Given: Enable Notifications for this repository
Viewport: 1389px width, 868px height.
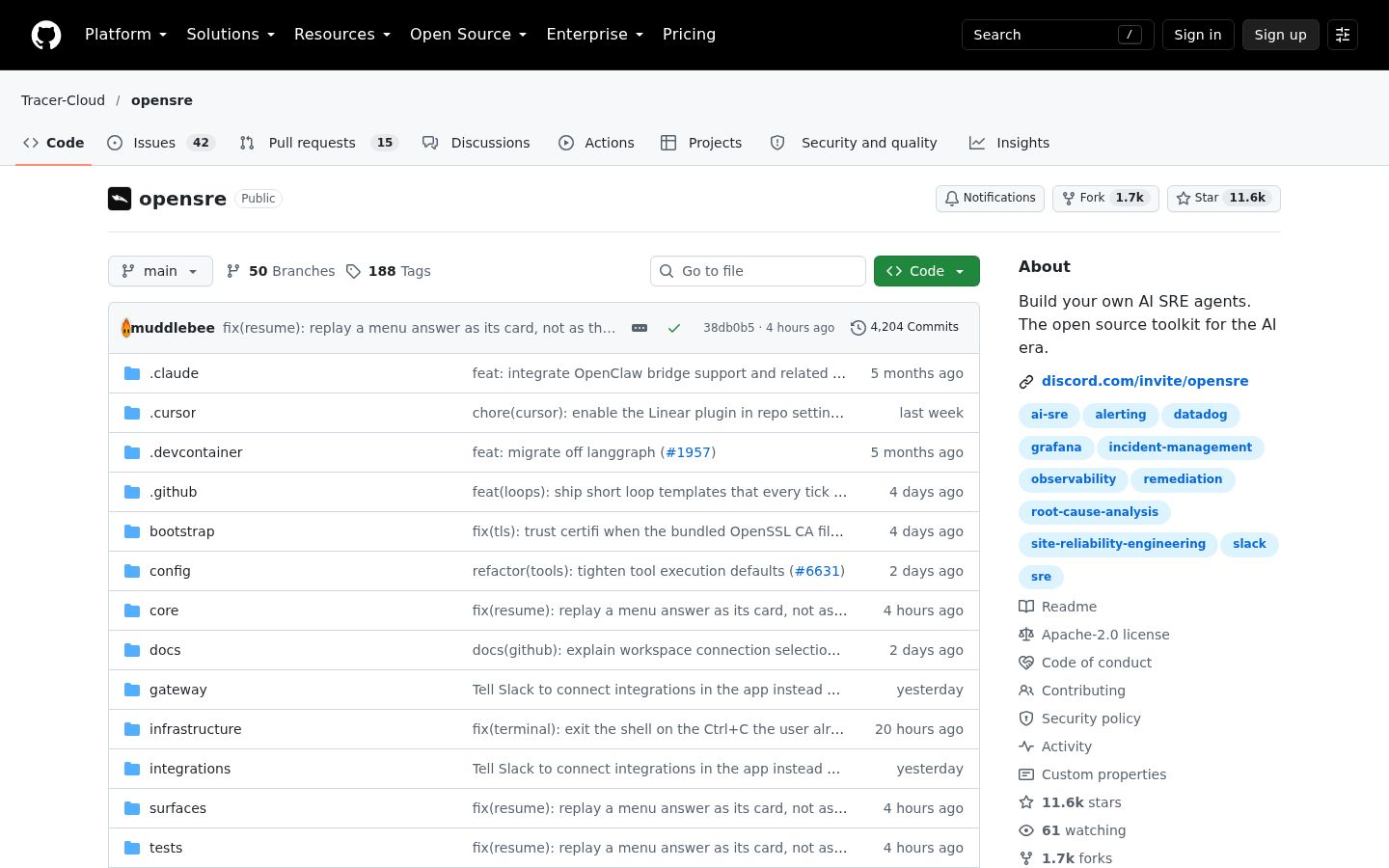Looking at the screenshot, I should (x=990, y=199).
